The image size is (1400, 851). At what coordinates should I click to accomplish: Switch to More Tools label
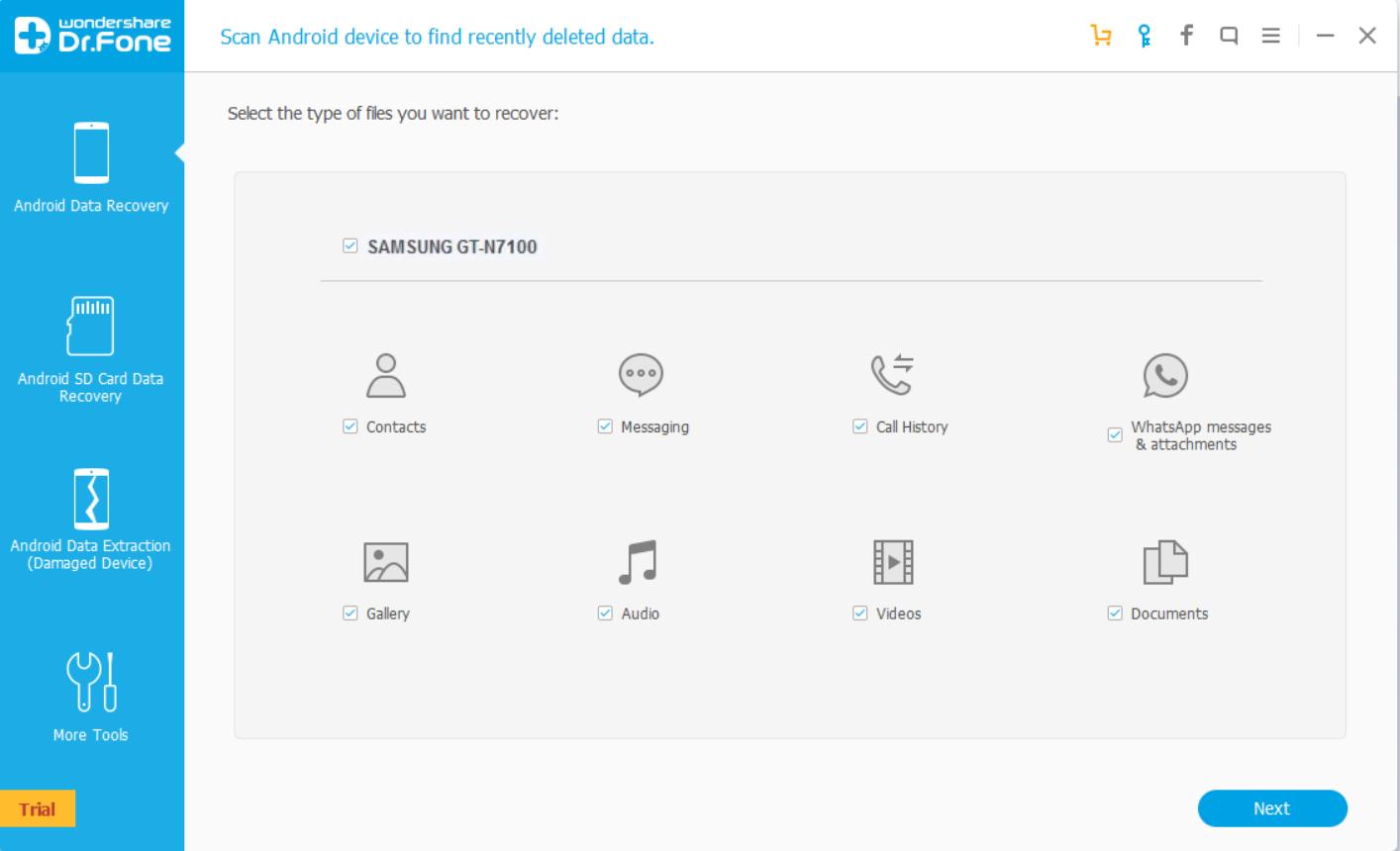click(x=91, y=735)
